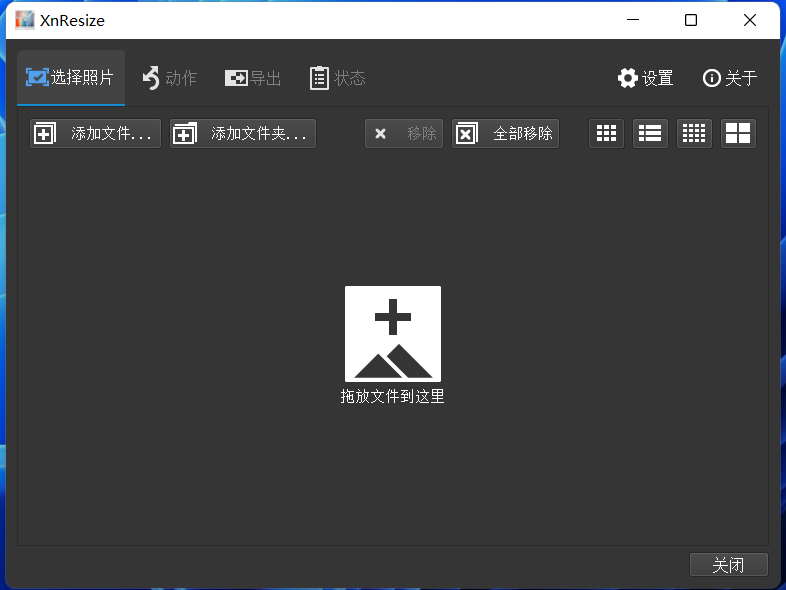Screen dimensions: 786x590
Task: Switch to the 选择照片 tab
Action: point(71,78)
